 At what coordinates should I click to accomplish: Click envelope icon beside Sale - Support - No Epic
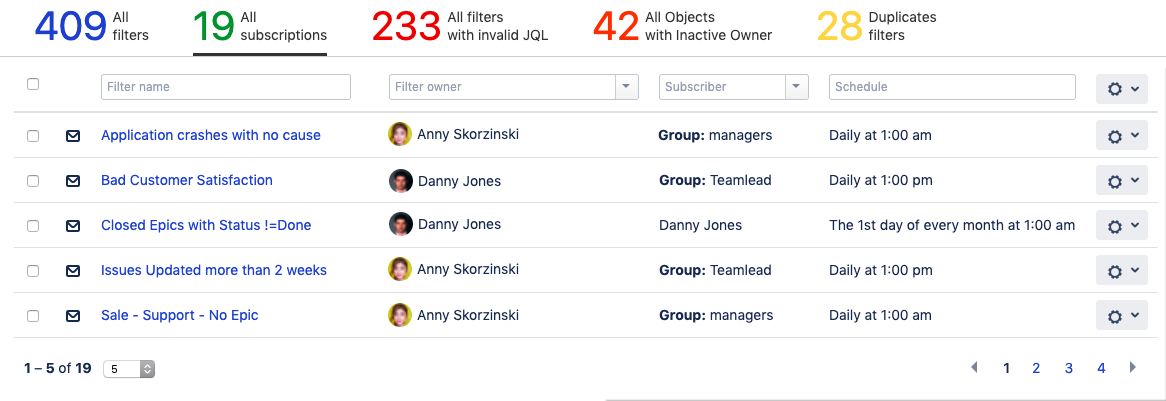(x=73, y=316)
